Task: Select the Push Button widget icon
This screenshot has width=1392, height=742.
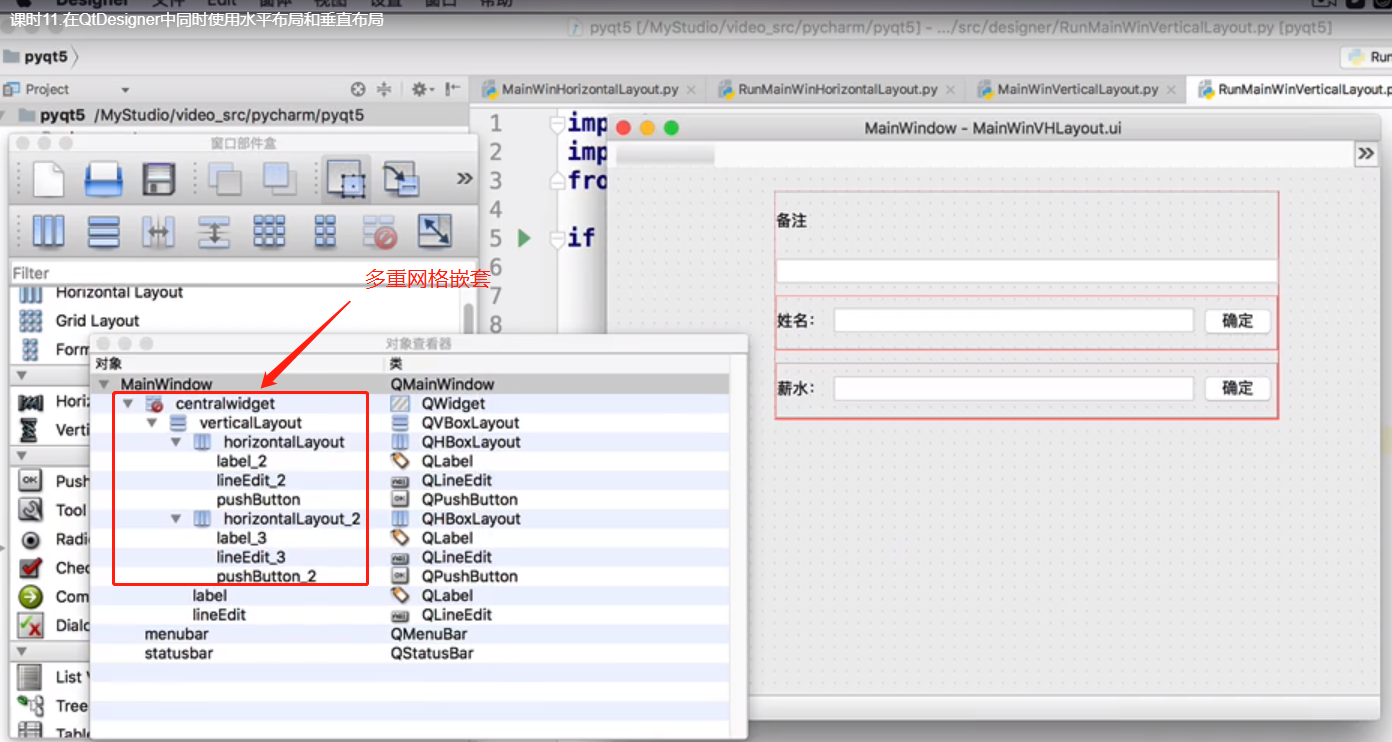Action: point(29,481)
